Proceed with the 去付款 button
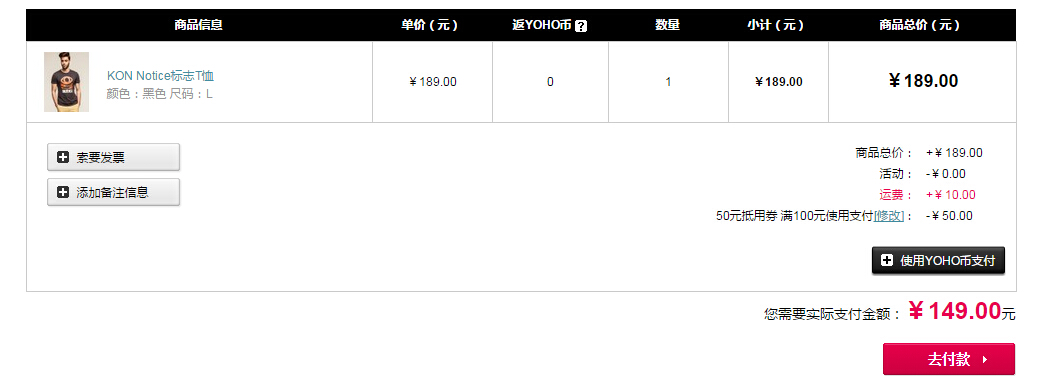 [x=949, y=359]
